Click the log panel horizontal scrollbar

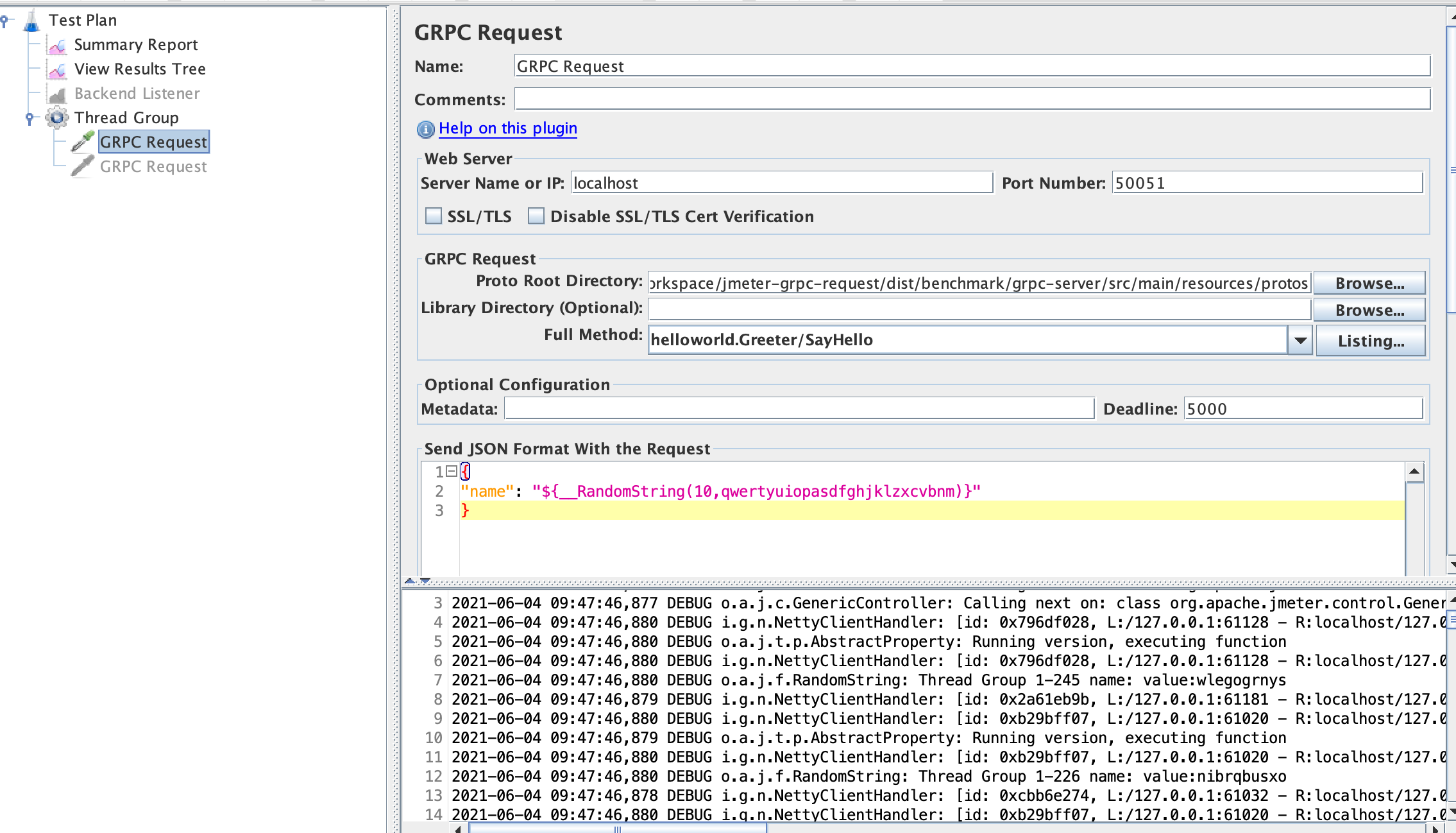(x=616, y=829)
